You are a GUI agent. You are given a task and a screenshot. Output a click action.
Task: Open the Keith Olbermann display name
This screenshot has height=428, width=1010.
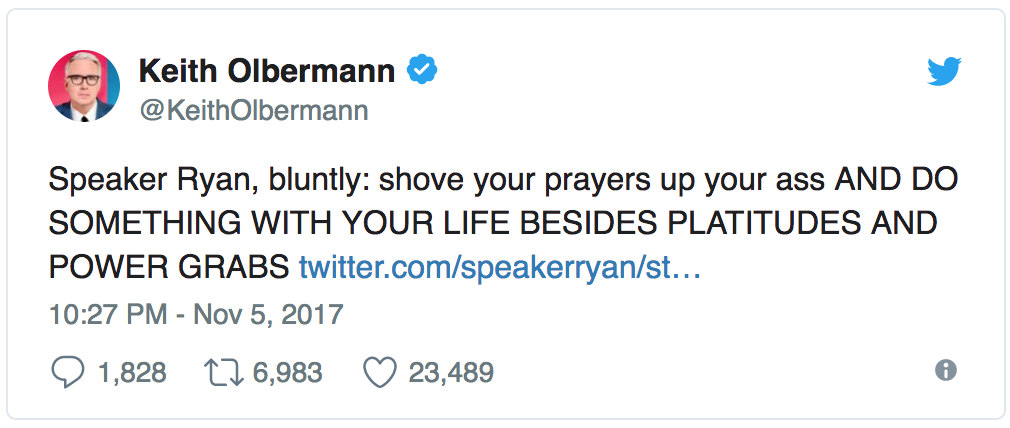pyautogui.click(x=266, y=71)
